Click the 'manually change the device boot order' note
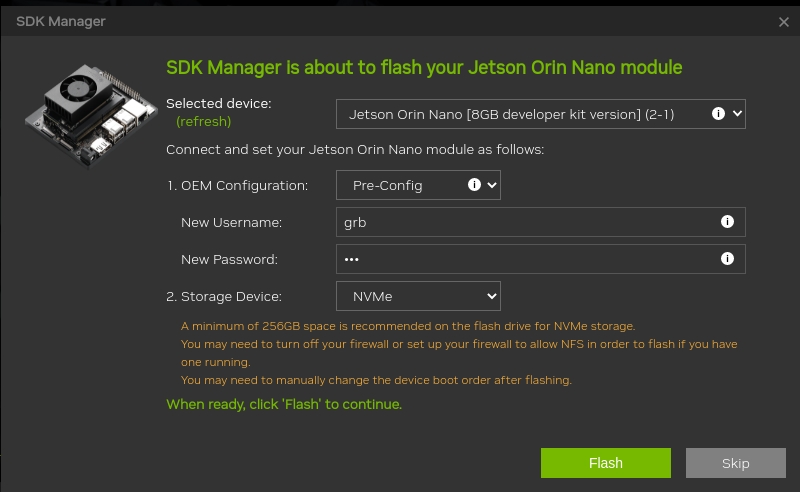The height and width of the screenshot is (492, 800). tap(377, 380)
